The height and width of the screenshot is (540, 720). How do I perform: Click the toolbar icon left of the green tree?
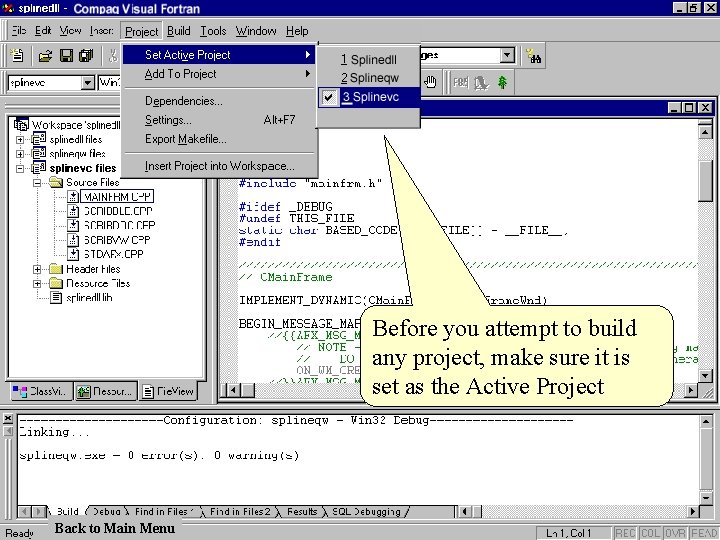[x=481, y=83]
